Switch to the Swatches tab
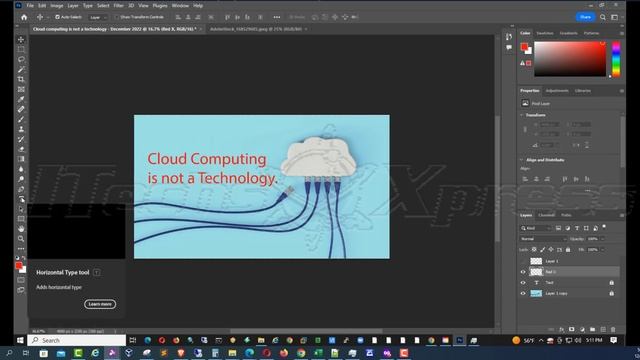The image size is (640, 360). pos(544,33)
